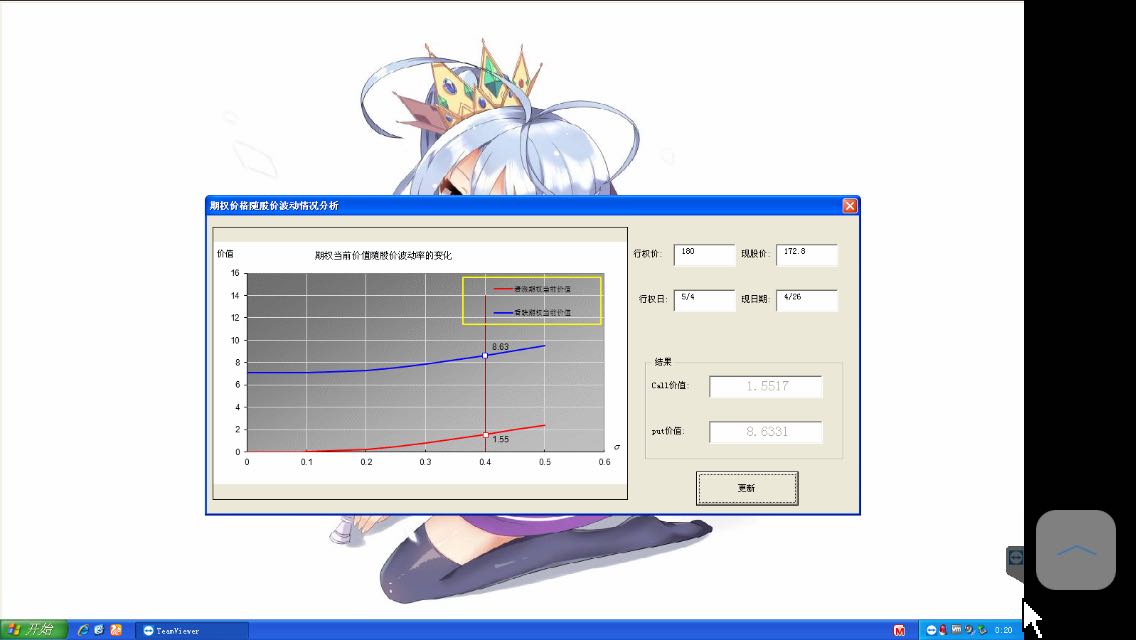Image resolution: width=1136 pixels, height=640 pixels.
Task: Click the blue curve data point labeled 8.63
Action: [485, 355]
